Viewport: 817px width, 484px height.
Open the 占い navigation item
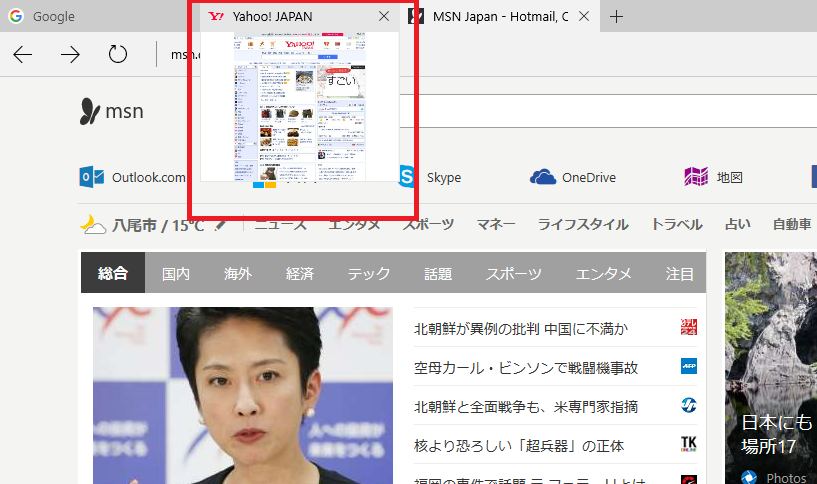(x=738, y=225)
